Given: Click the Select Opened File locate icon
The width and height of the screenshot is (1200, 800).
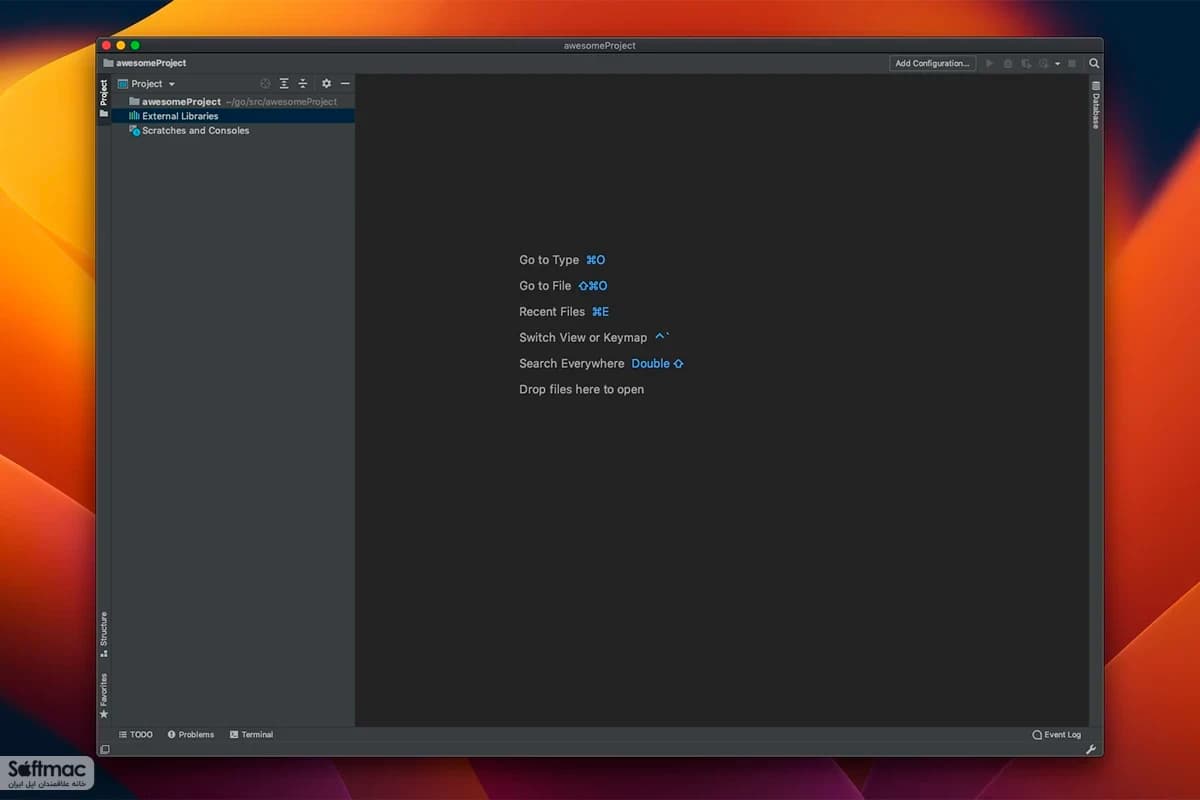Looking at the screenshot, I should [265, 84].
